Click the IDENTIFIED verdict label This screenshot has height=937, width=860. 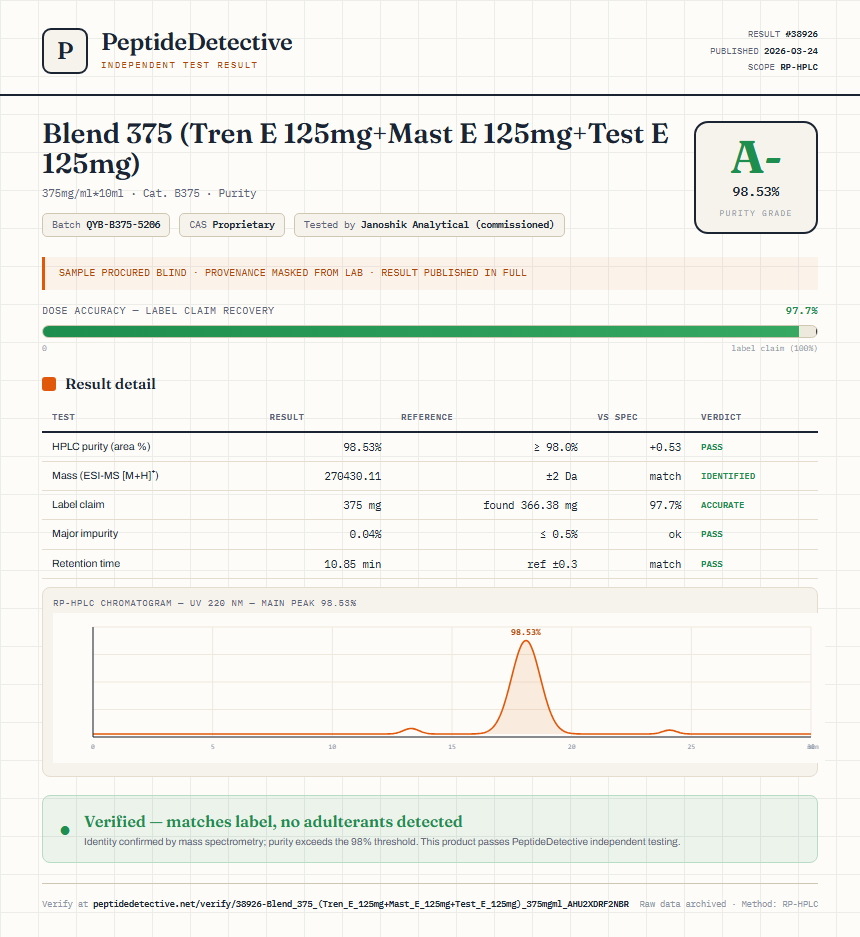(728, 476)
